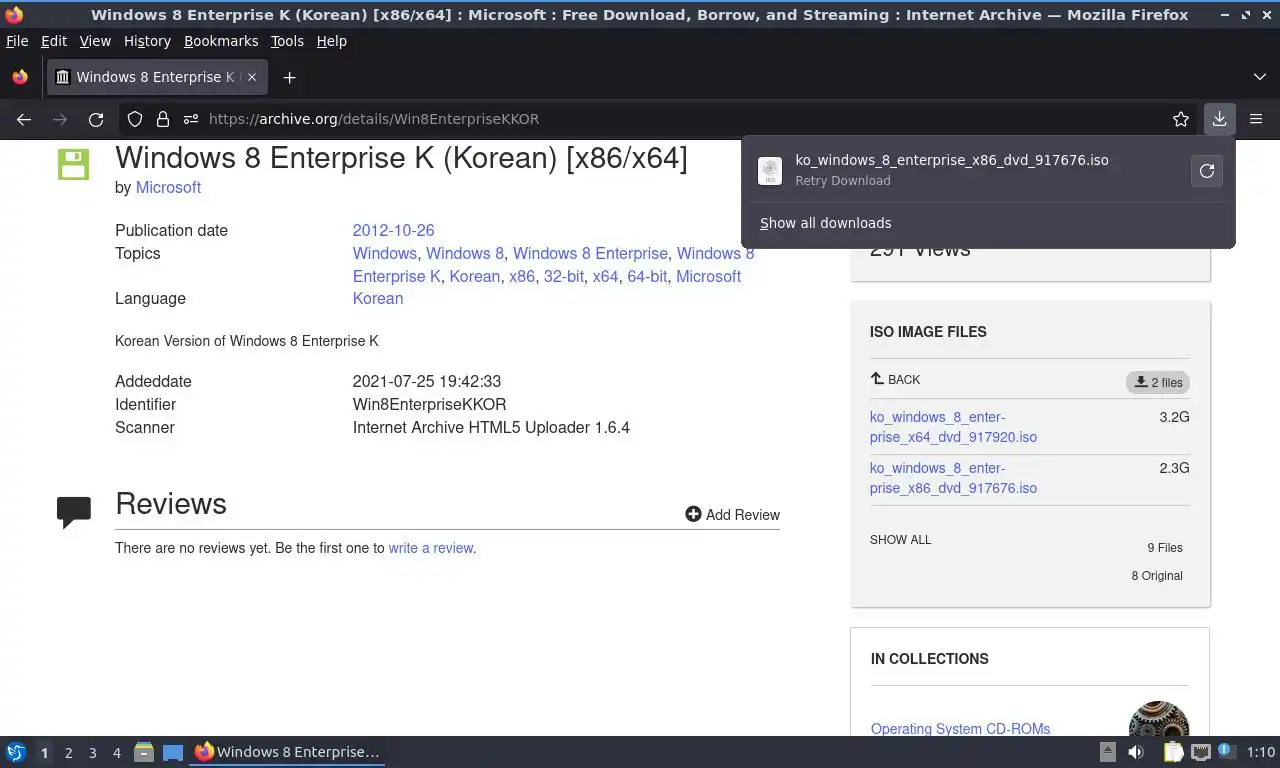1280x768 pixels.
Task: Open the Windows 8 Enterprise topic link
Action: click(590, 253)
